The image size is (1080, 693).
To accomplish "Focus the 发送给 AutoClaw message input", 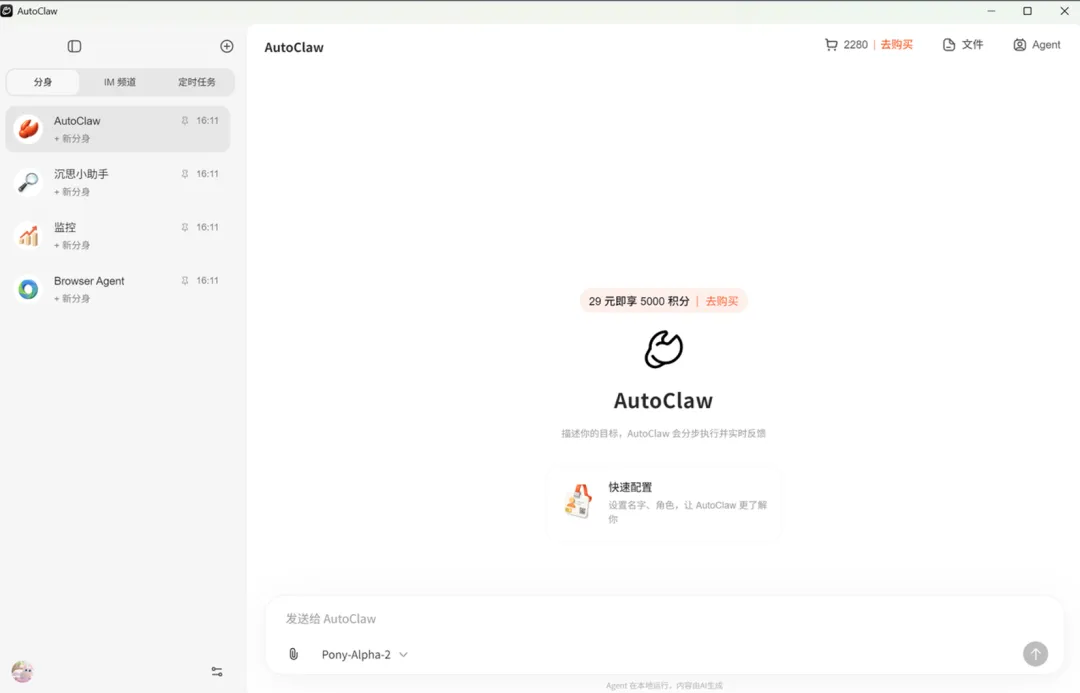I will (x=664, y=619).
